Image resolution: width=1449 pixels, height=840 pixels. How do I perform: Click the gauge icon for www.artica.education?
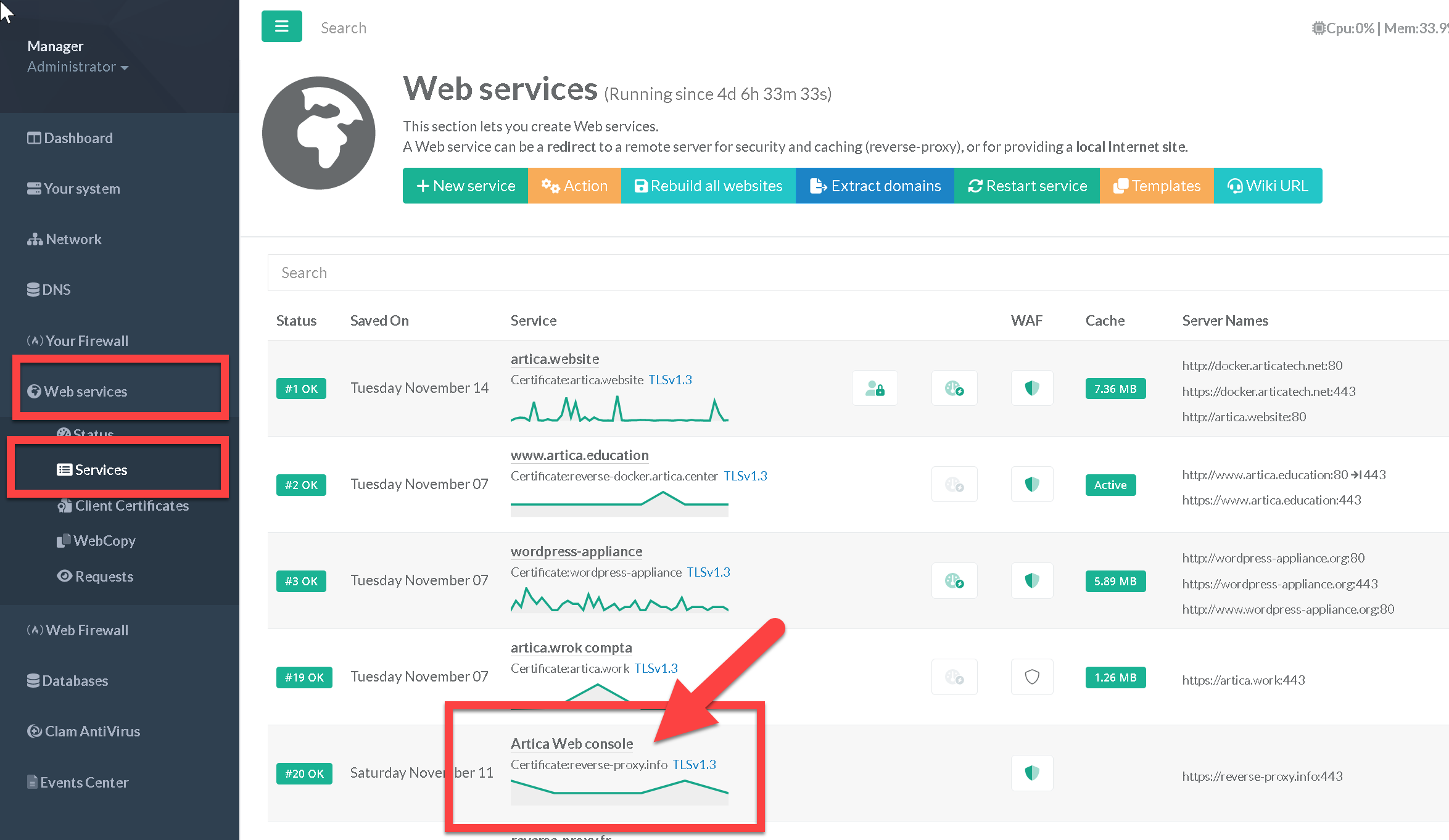tap(954, 485)
